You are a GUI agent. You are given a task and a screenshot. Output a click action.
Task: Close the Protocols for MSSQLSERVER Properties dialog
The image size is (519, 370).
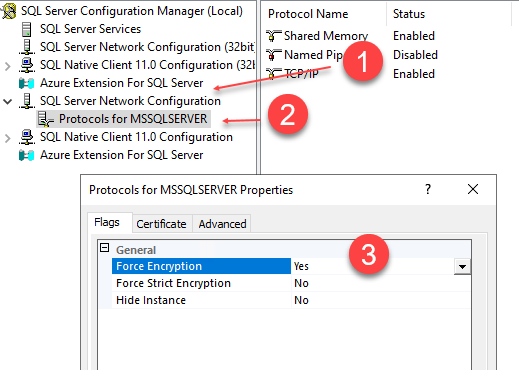(x=473, y=189)
